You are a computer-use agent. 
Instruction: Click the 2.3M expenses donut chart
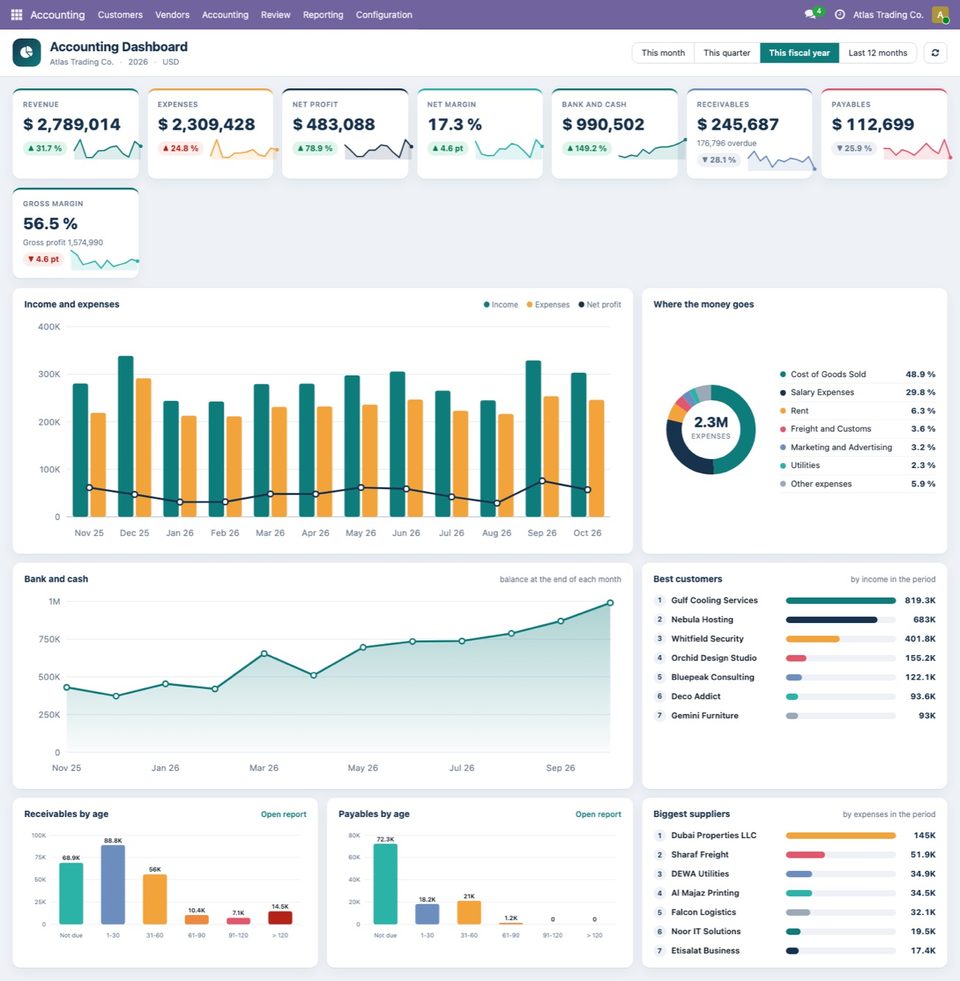(x=711, y=429)
